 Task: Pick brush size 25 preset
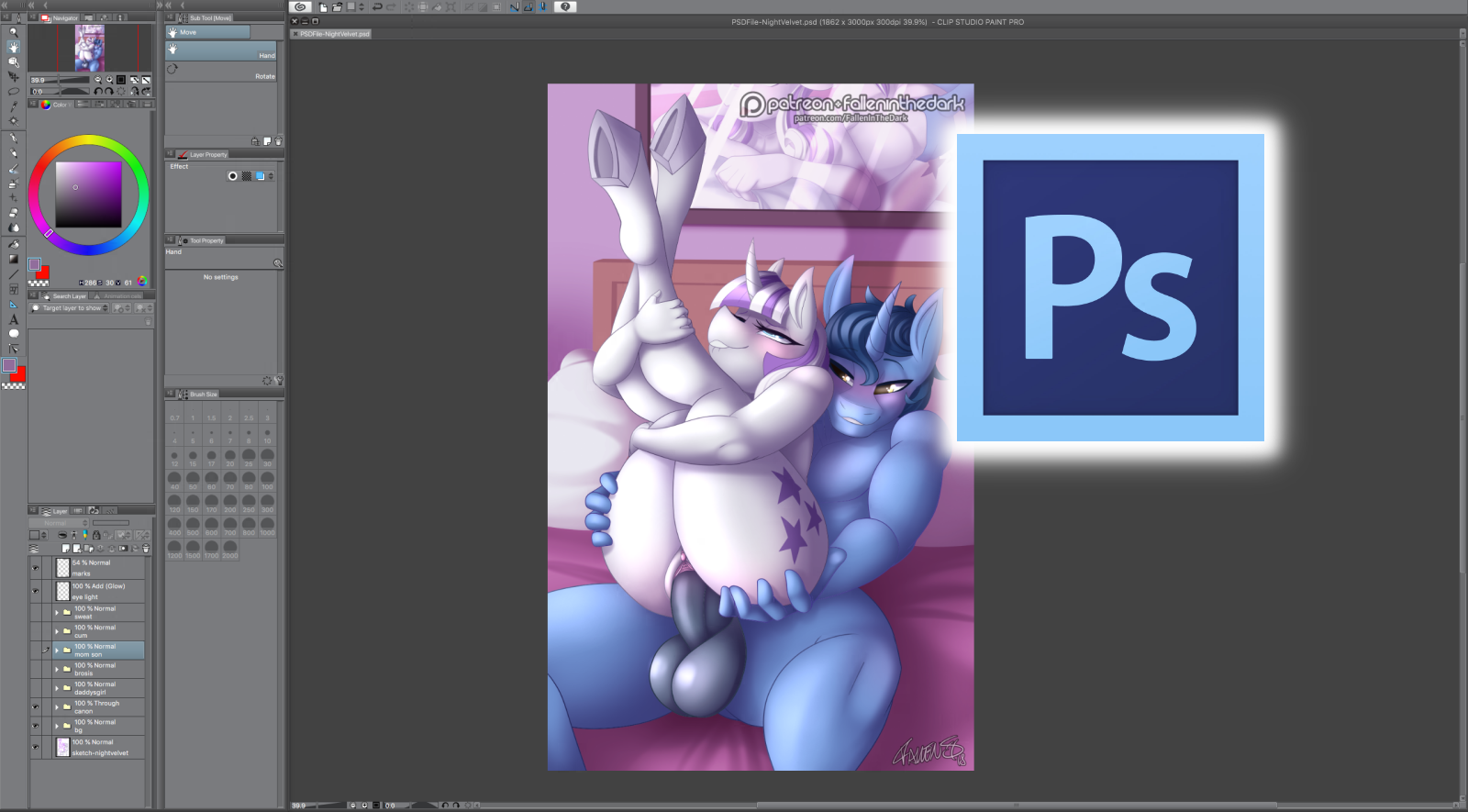249,458
